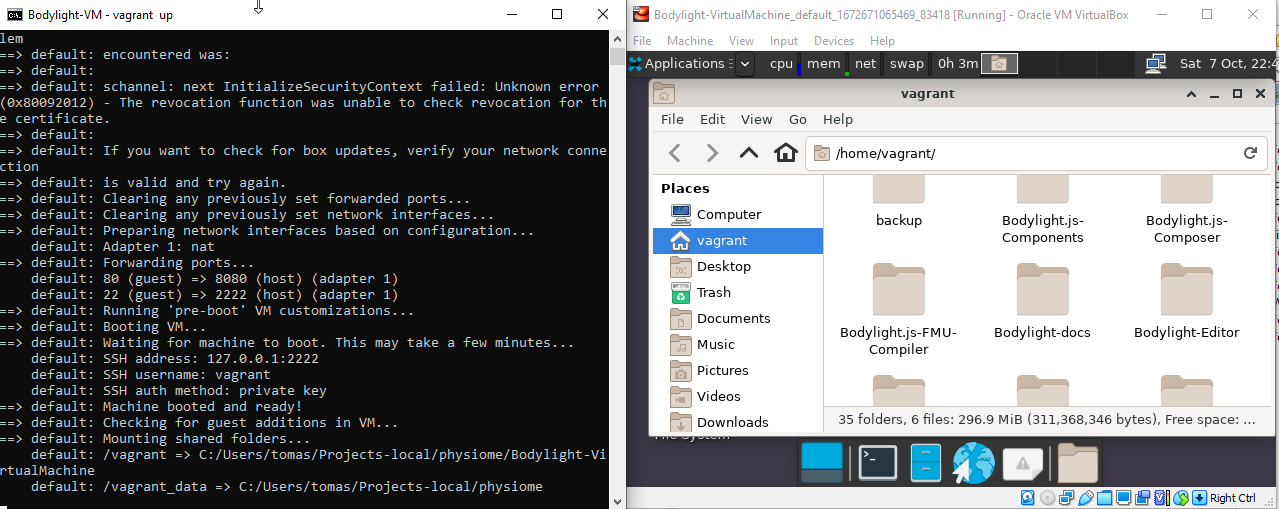Reload the folder with the refresh icon
1279x509 pixels.
[x=1249, y=153]
